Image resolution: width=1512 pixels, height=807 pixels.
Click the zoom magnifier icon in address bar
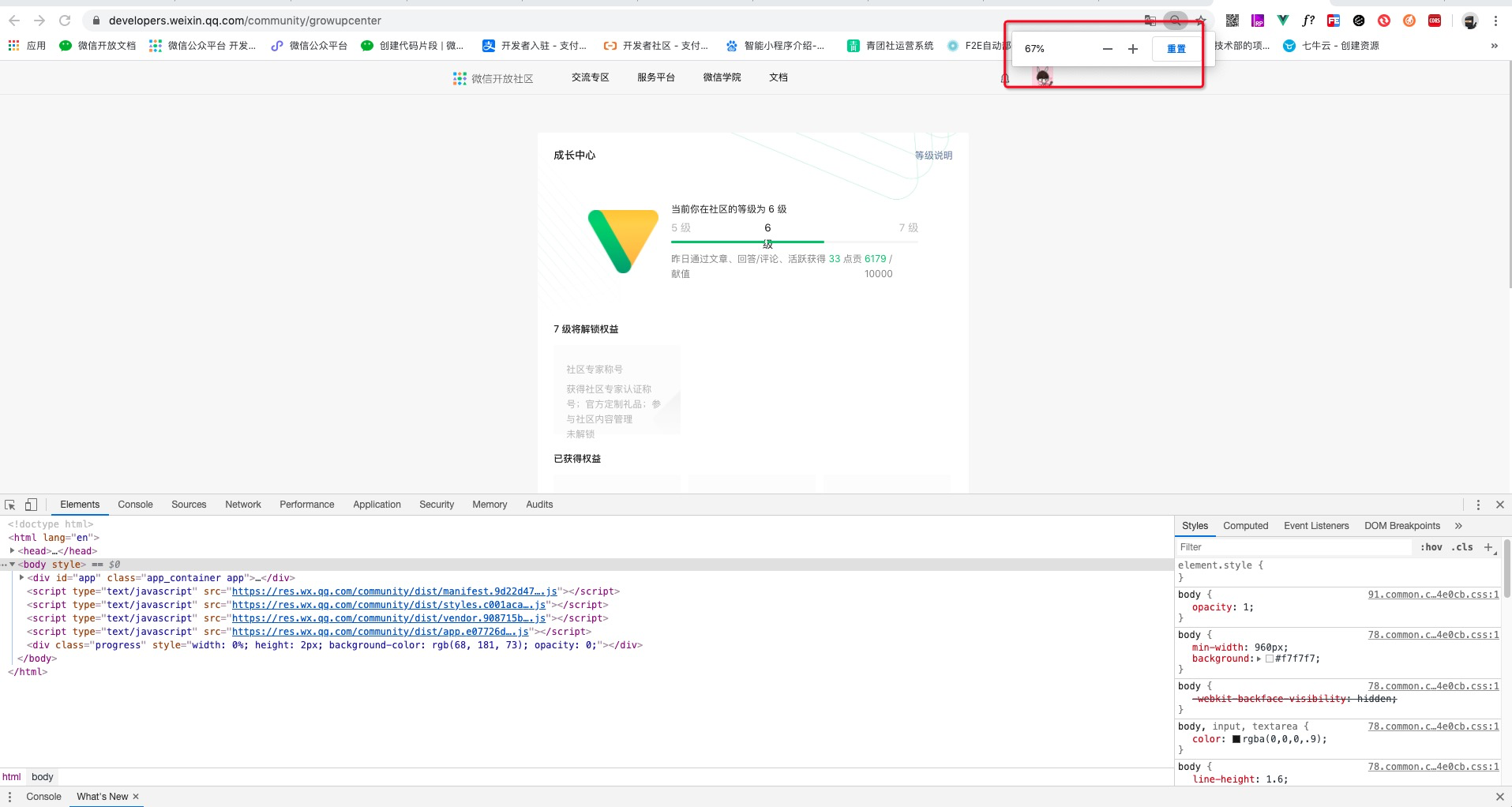pyautogui.click(x=1176, y=21)
